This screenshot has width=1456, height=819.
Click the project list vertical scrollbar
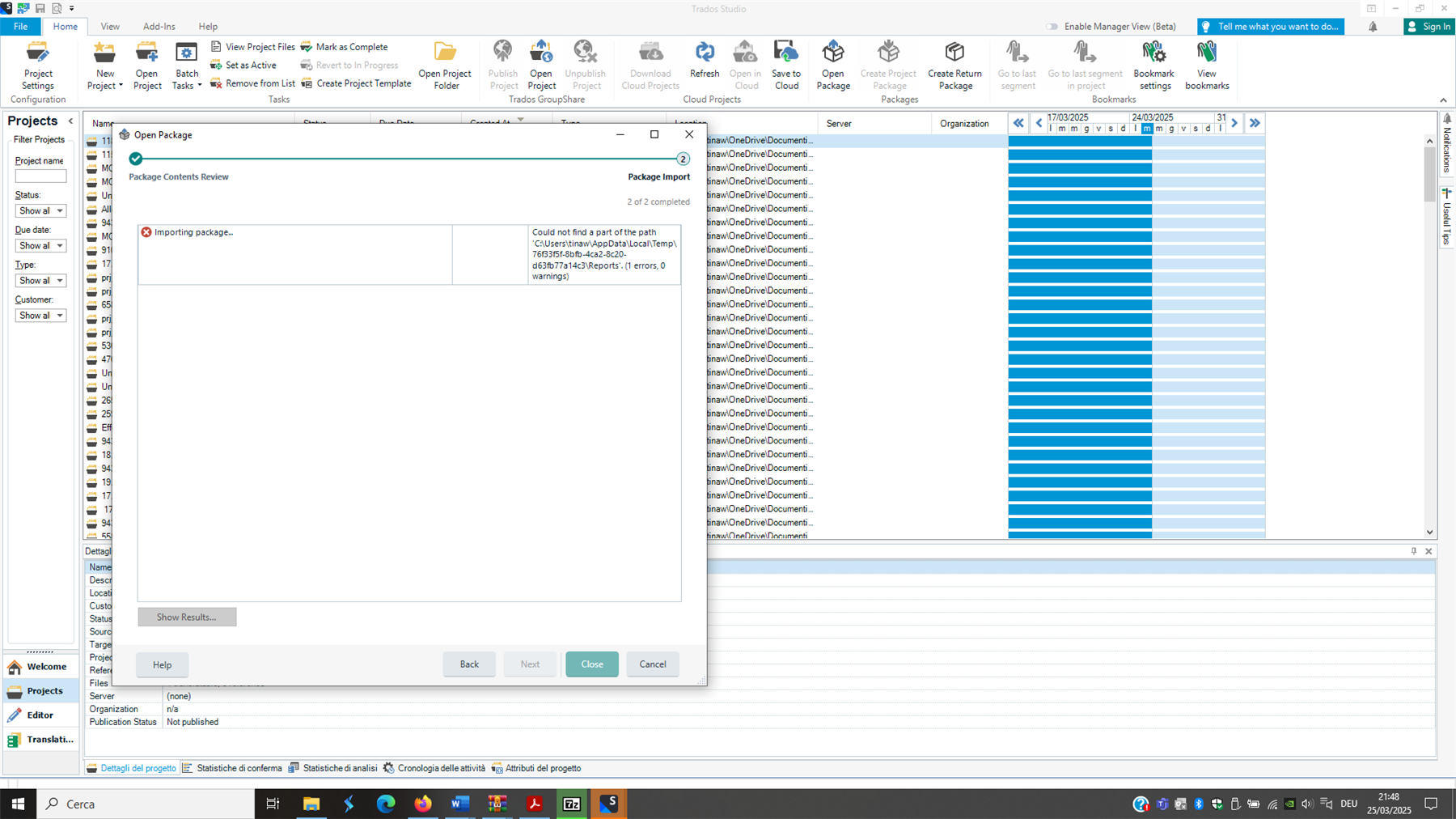pos(1429,337)
